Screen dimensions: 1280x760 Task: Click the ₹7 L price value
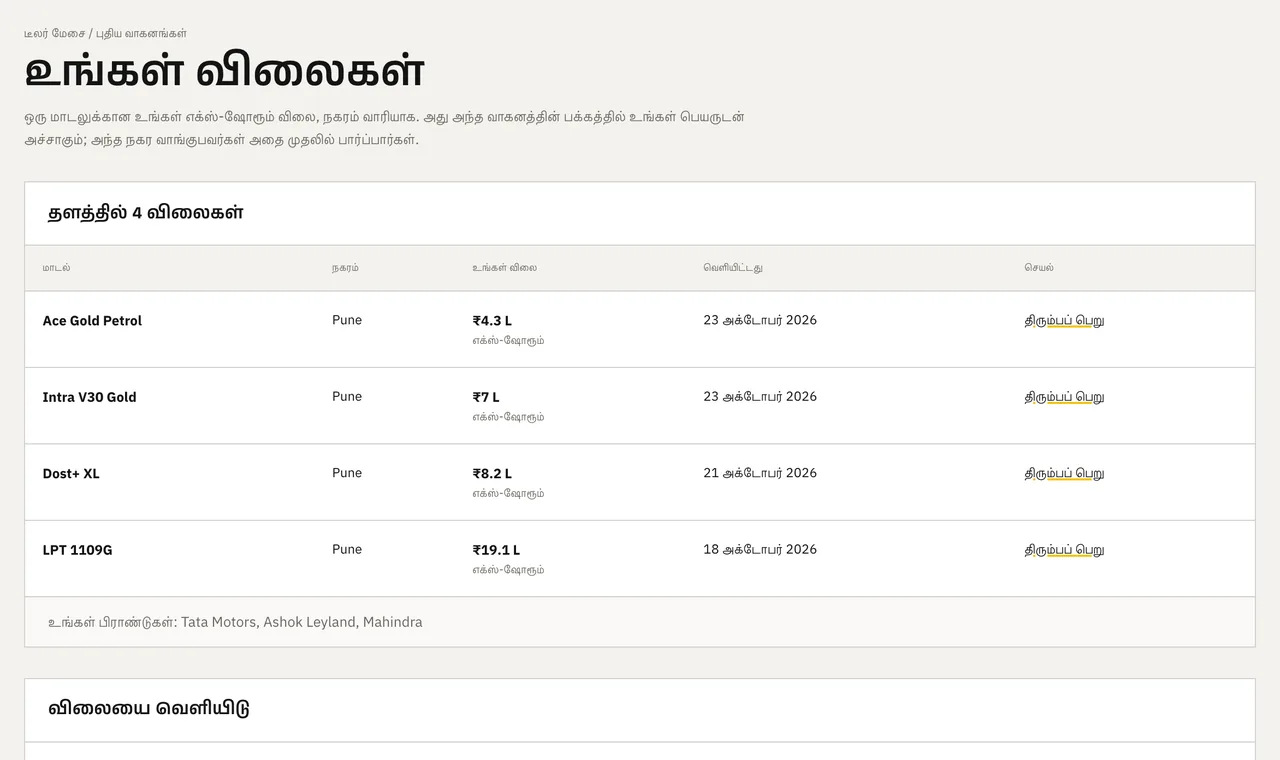(486, 397)
